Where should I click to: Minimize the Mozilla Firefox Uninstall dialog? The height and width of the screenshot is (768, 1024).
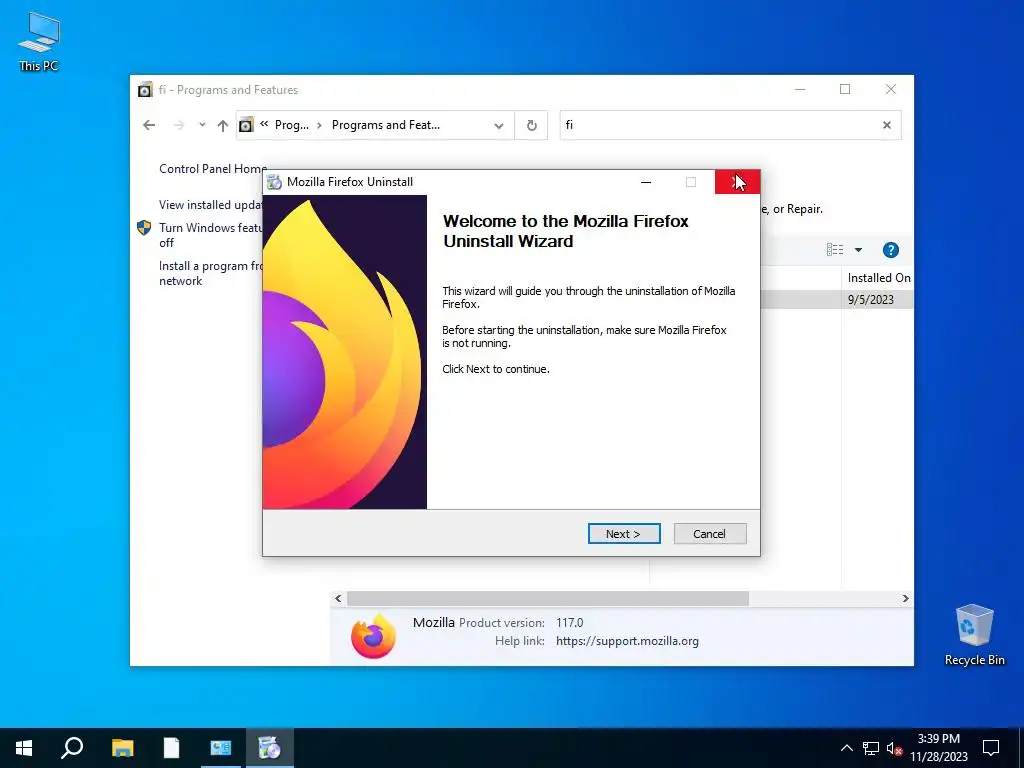coord(646,182)
